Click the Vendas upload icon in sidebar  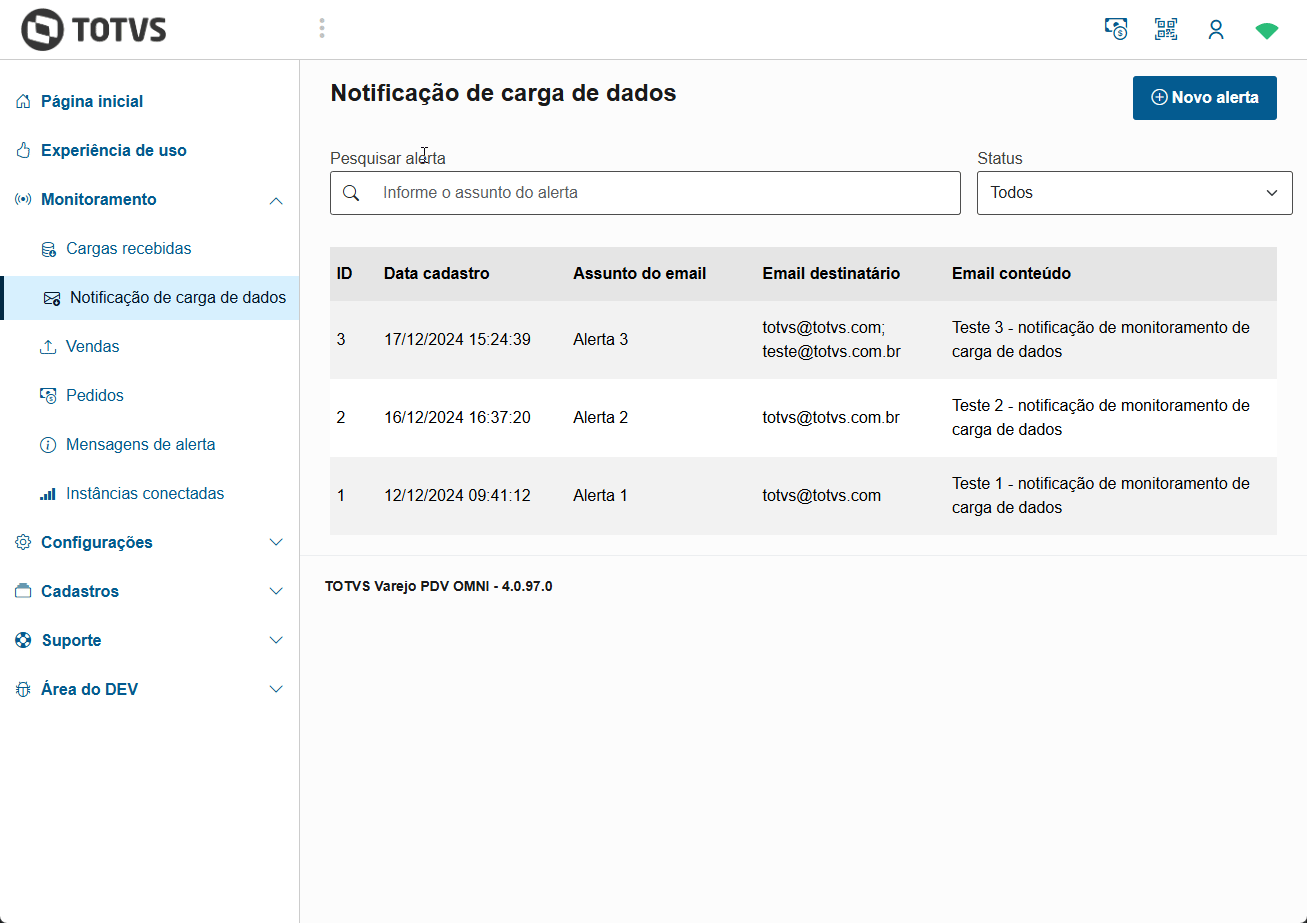pyautogui.click(x=47, y=345)
